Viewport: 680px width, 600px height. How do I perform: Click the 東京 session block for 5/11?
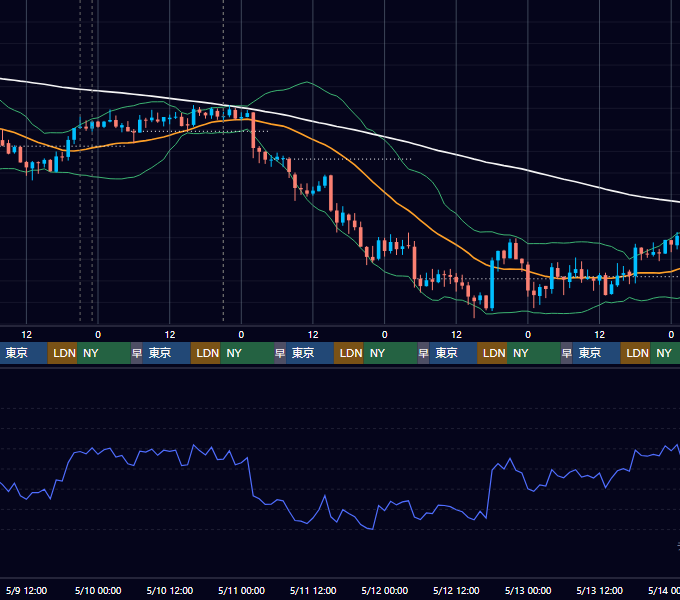tap(310, 353)
